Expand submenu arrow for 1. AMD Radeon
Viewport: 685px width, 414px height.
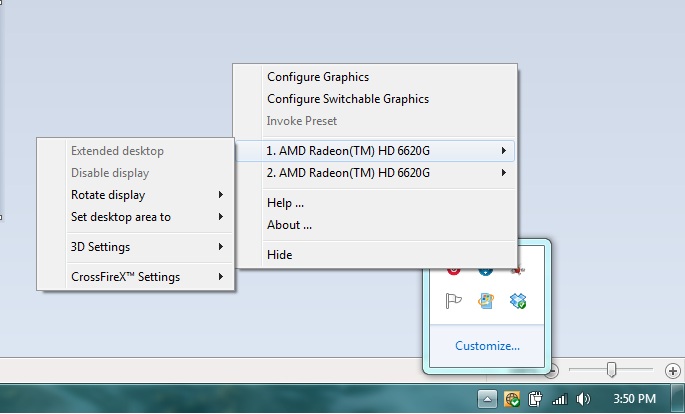click(x=504, y=151)
